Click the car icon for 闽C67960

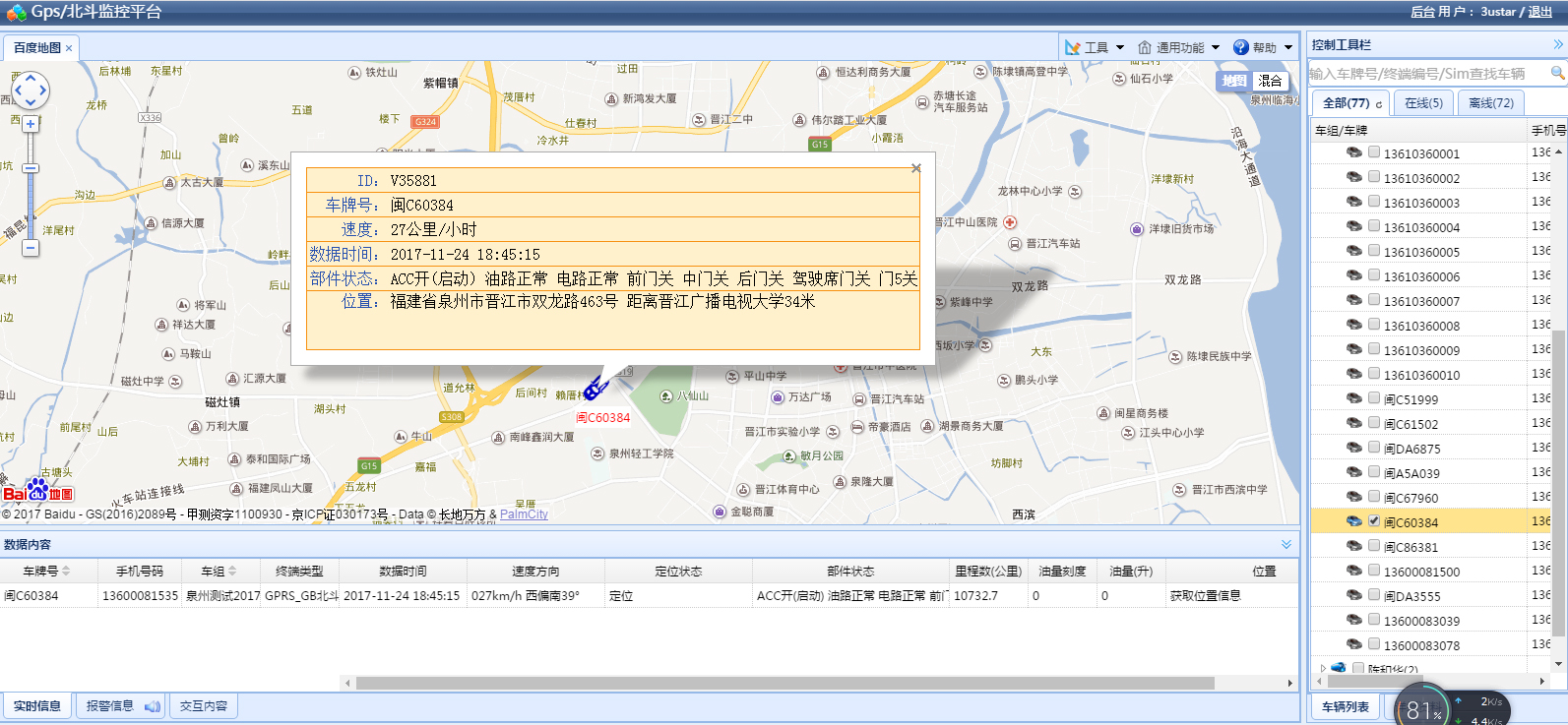pos(1354,497)
